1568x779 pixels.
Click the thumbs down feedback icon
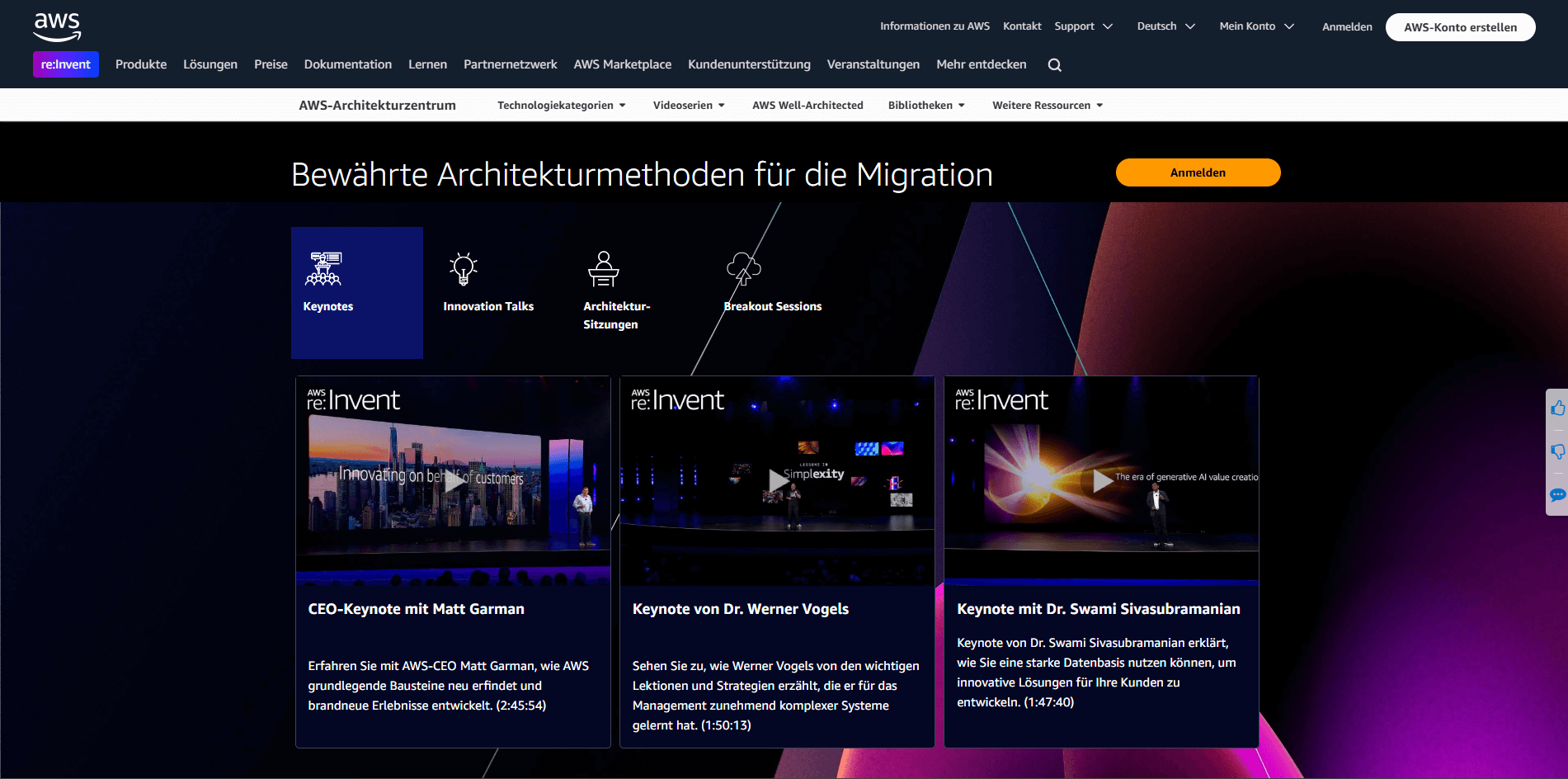coord(1557,451)
